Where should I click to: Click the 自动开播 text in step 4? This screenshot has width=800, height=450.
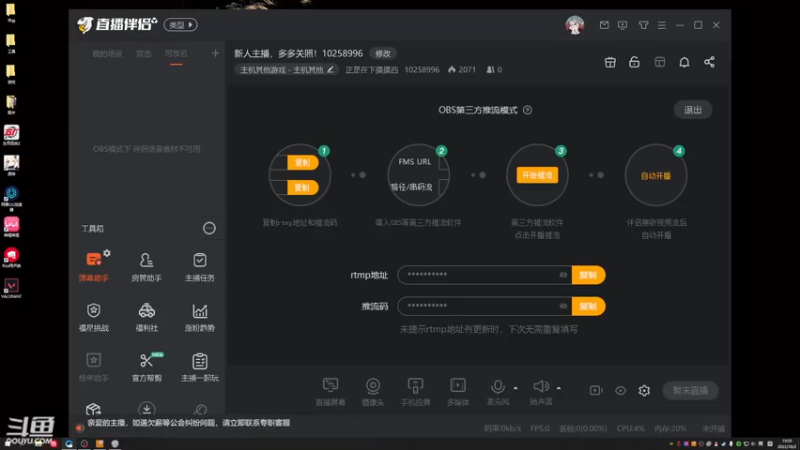click(656, 176)
